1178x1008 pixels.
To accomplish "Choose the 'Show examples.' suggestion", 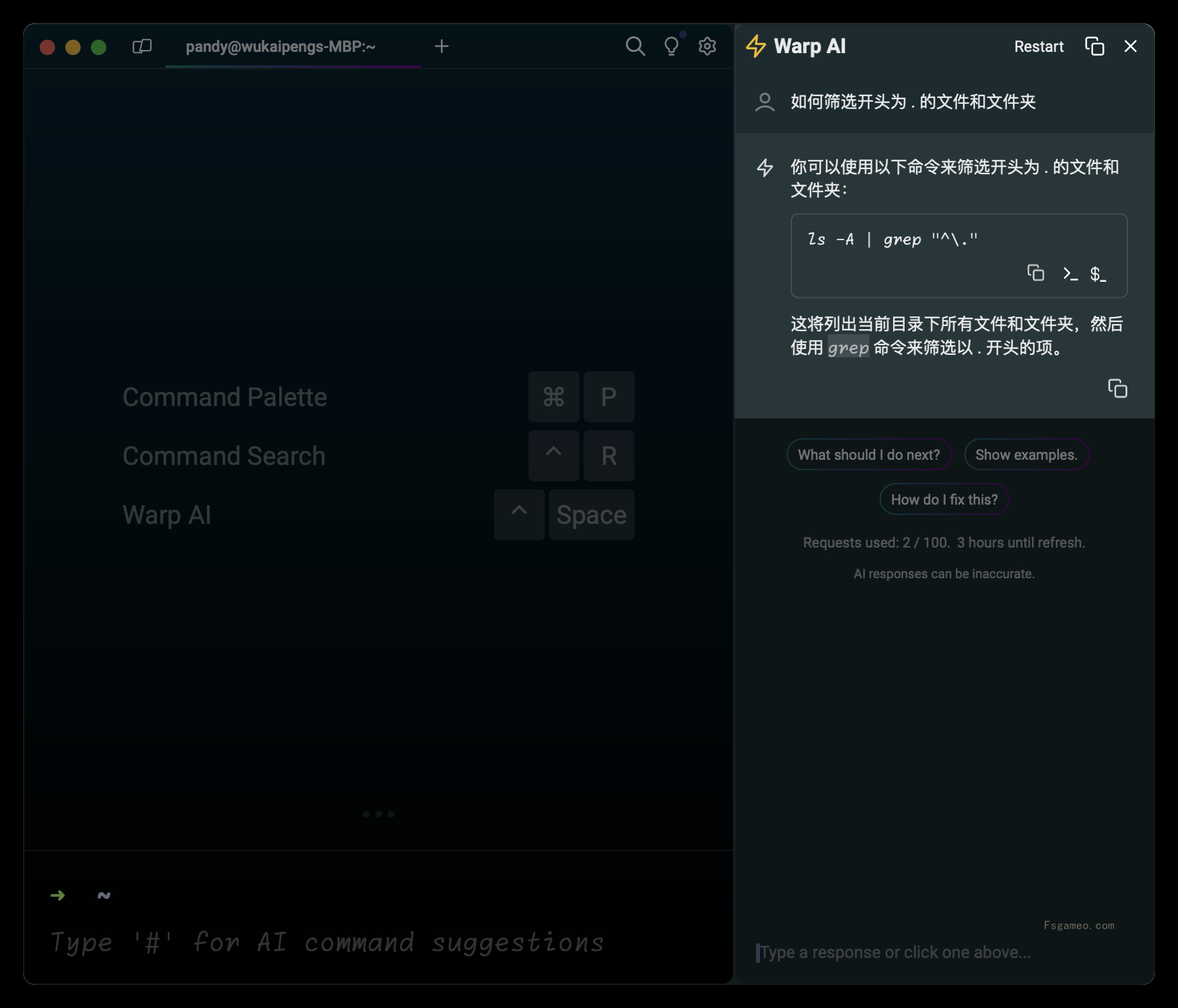I will 1026,455.
